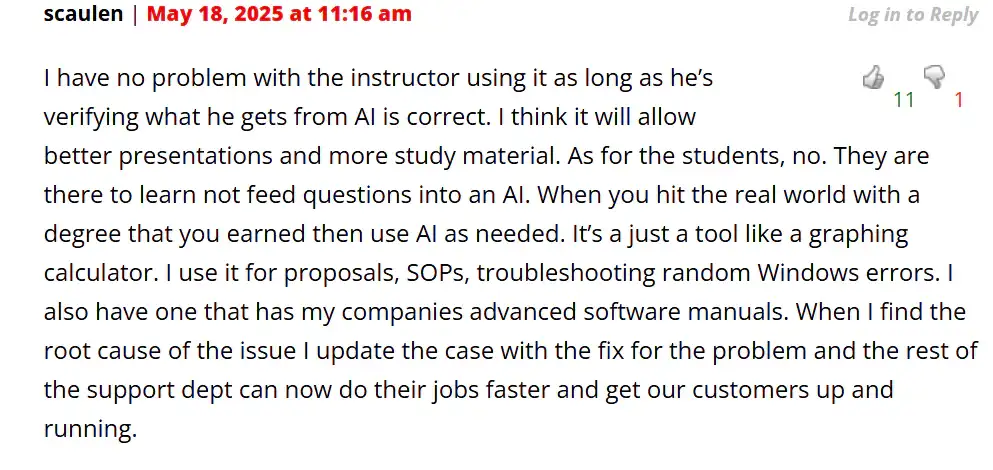993x470 pixels.
Task: Click the final word "running." of the comment
Action: click(x=90, y=429)
